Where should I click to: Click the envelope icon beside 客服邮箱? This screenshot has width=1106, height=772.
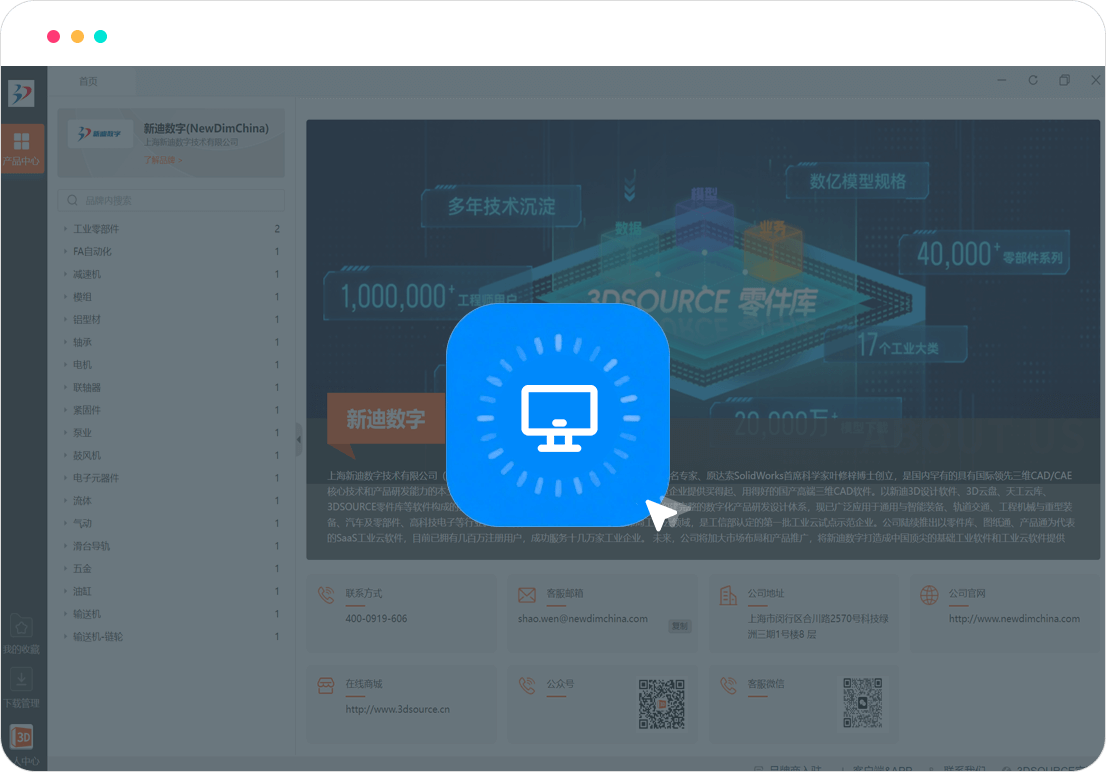point(527,595)
